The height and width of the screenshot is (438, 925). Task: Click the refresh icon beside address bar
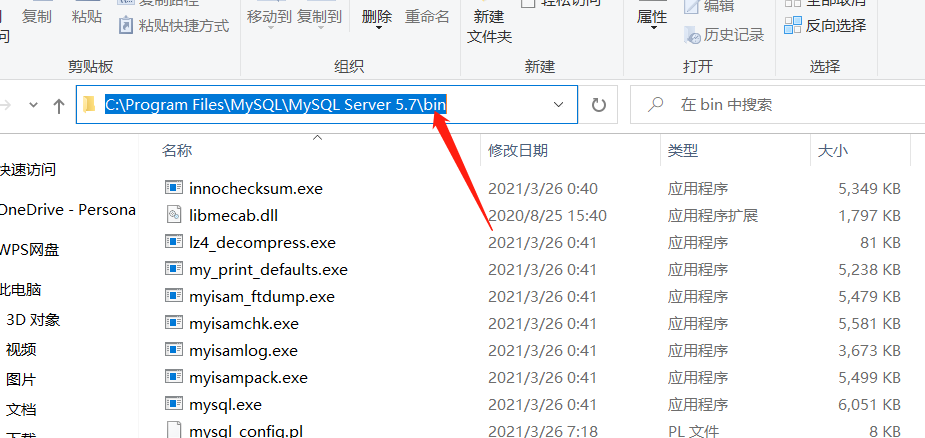[599, 105]
